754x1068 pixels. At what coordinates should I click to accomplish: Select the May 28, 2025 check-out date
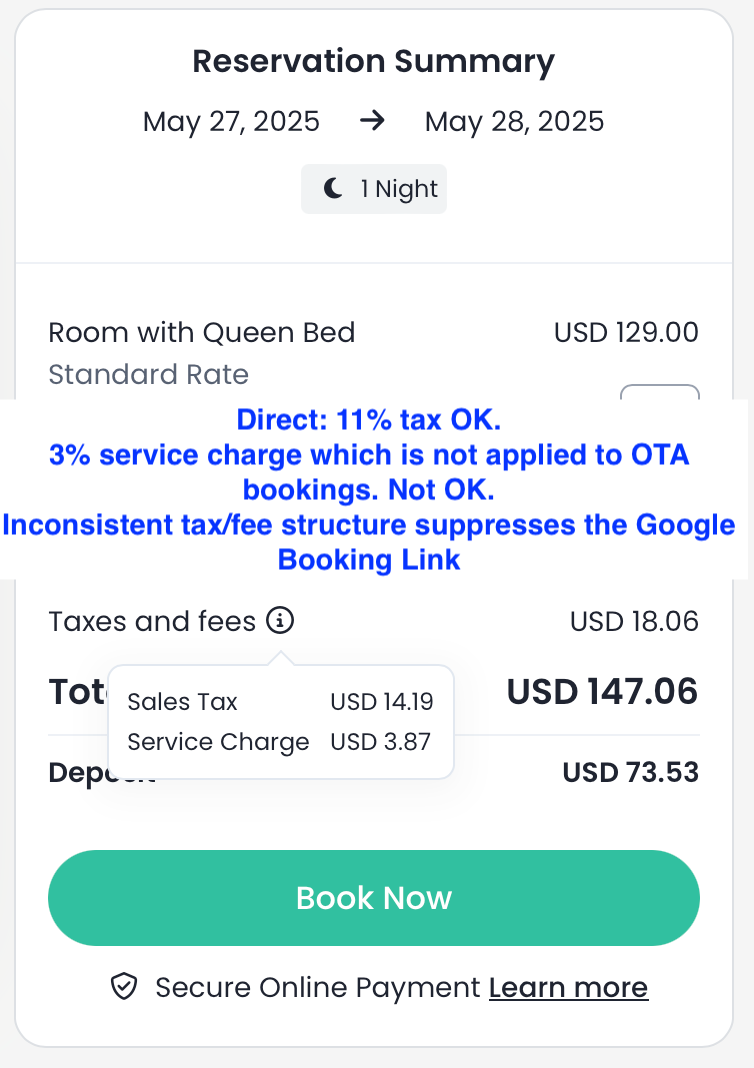[x=514, y=122]
